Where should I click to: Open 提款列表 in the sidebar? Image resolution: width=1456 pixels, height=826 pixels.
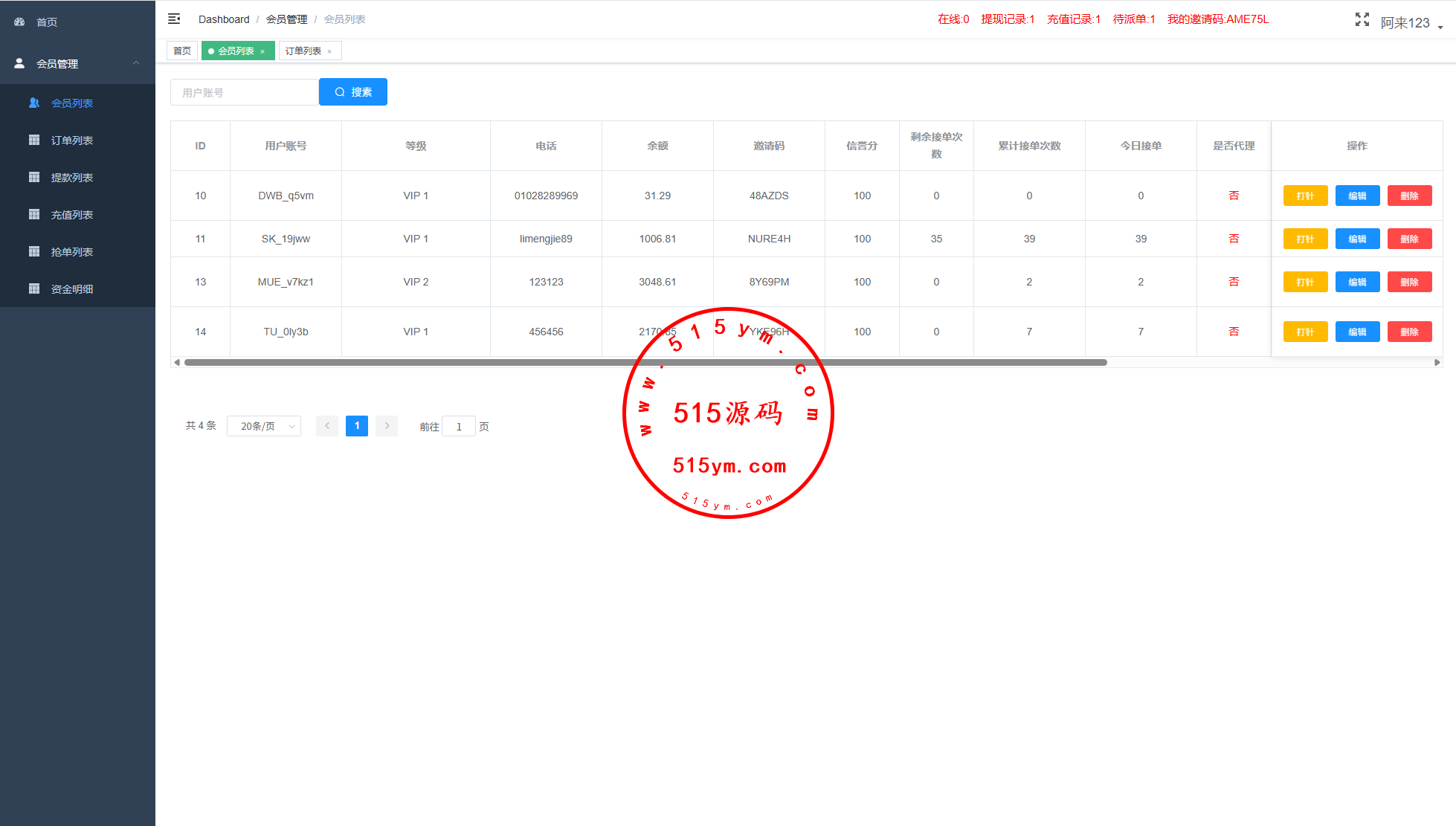[x=71, y=178]
